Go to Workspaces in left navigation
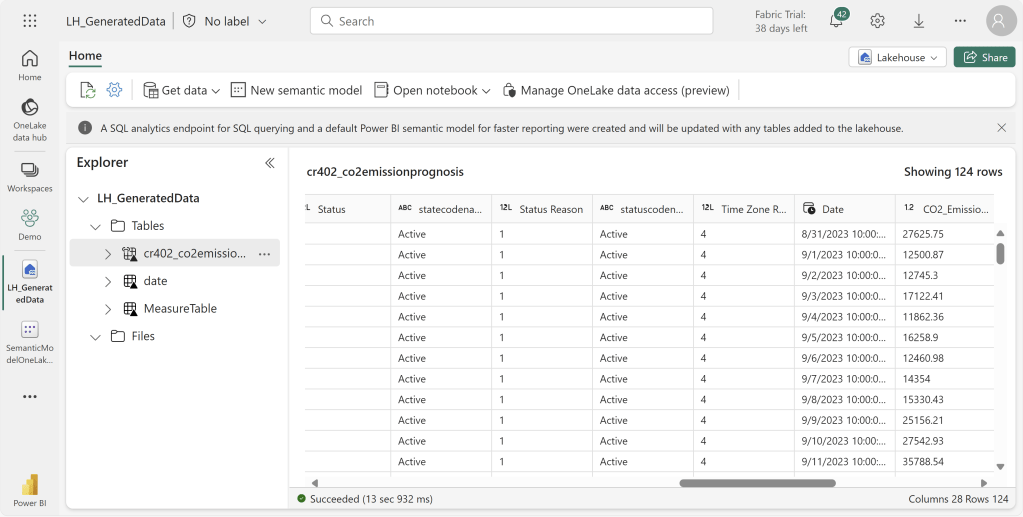 [x=30, y=176]
